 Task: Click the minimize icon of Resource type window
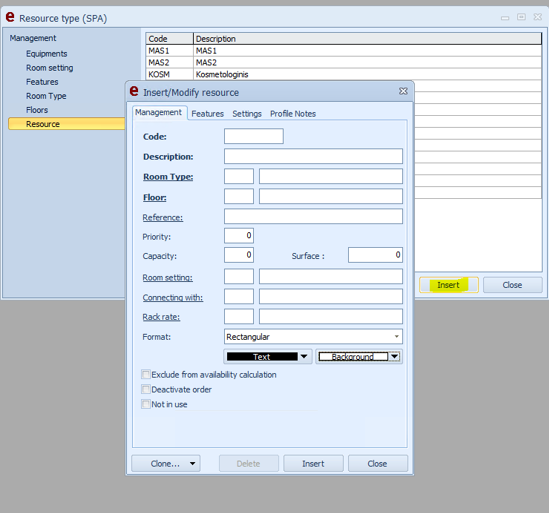click(x=505, y=18)
